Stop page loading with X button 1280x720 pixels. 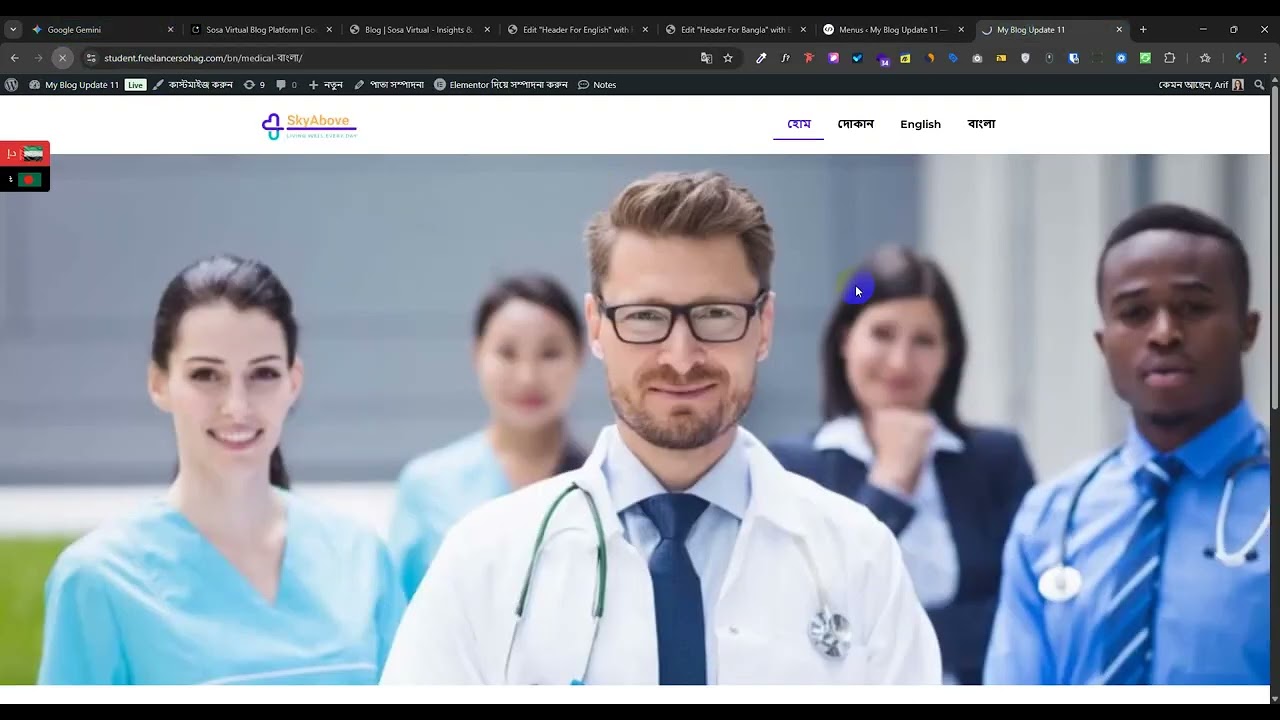[62, 58]
